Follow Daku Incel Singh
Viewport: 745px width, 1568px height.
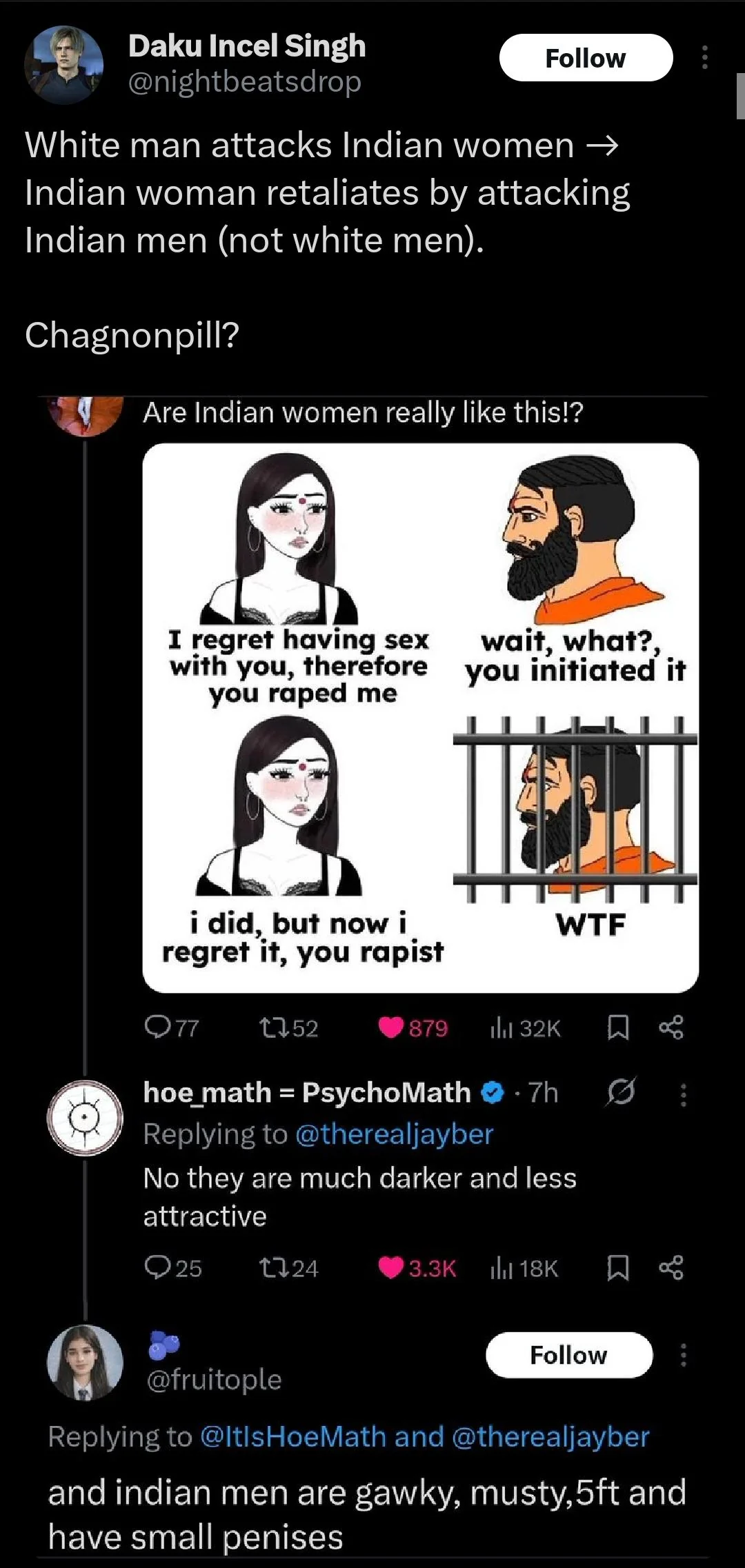(x=585, y=58)
